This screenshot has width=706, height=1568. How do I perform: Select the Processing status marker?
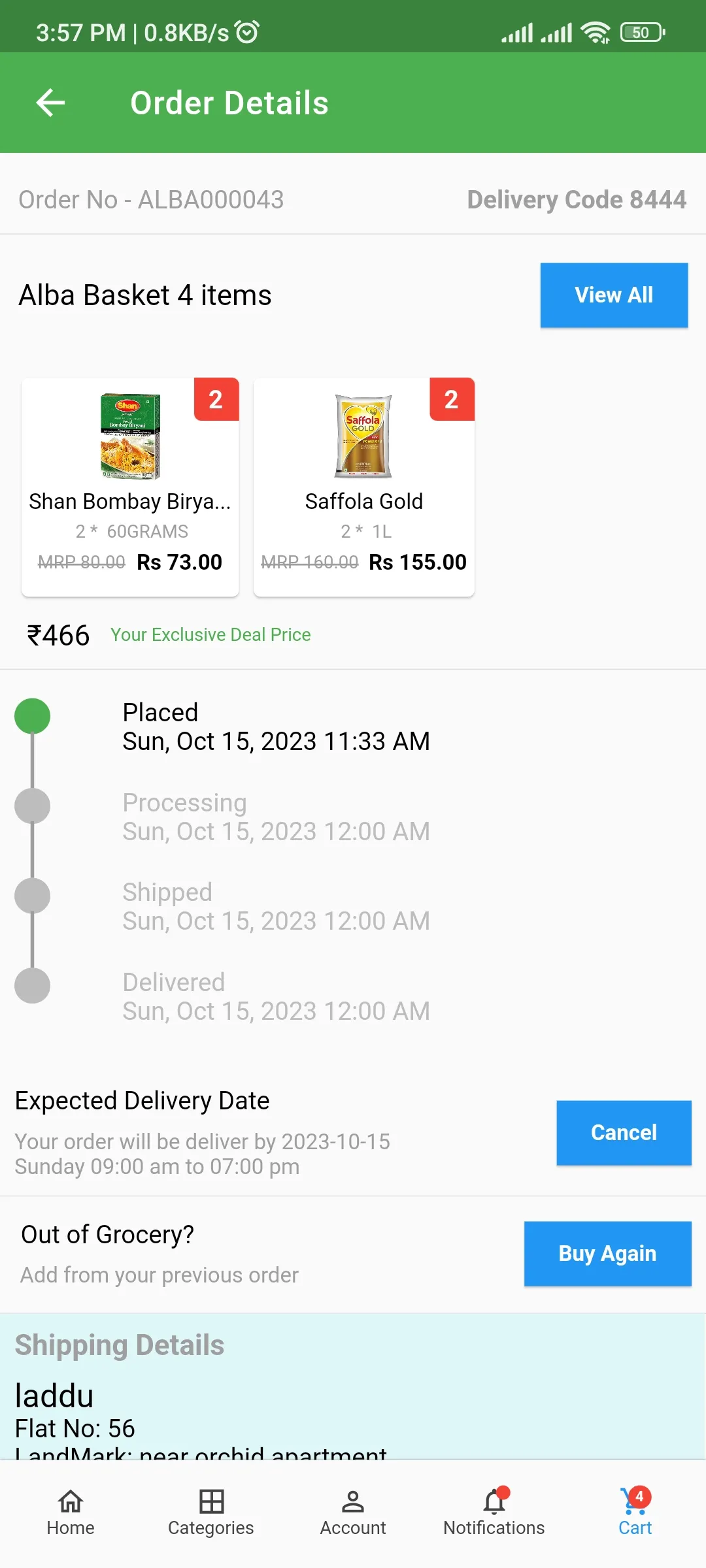click(x=32, y=806)
